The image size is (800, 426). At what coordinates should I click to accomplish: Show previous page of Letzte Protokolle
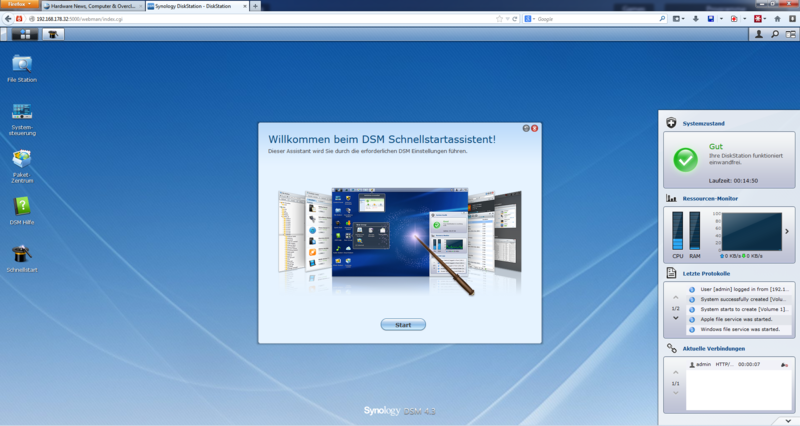(x=676, y=297)
